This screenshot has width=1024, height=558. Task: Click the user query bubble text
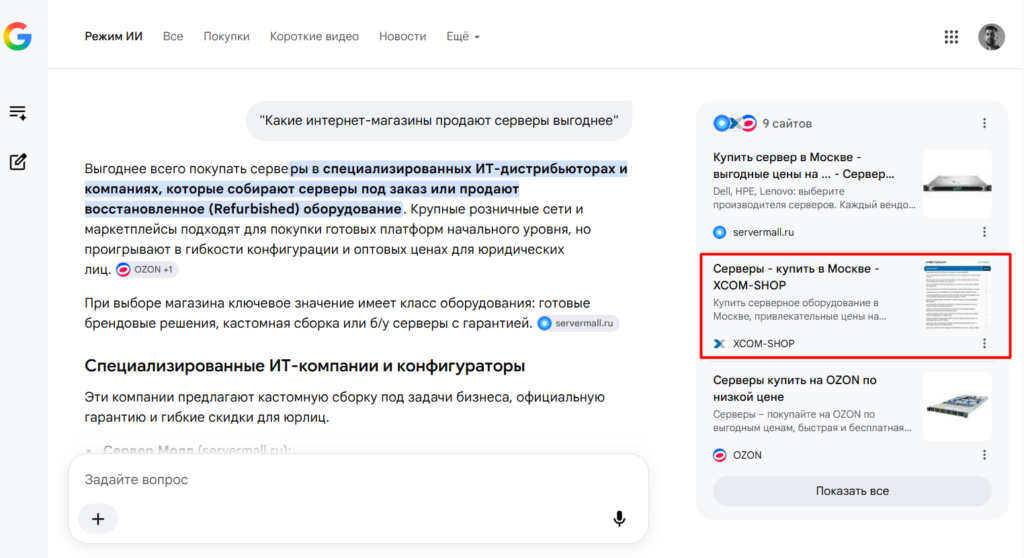439,120
